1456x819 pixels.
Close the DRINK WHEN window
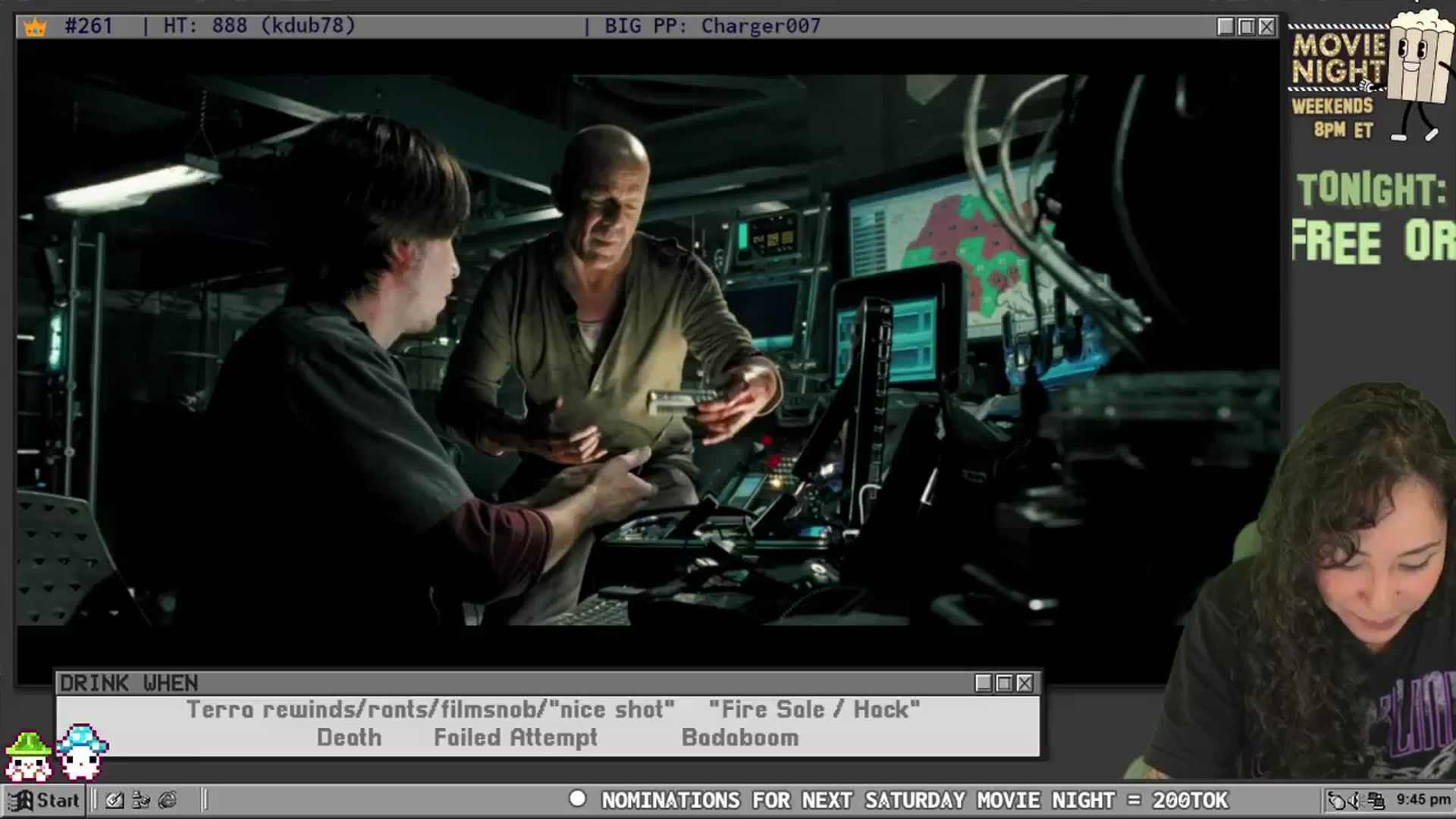point(1025,683)
